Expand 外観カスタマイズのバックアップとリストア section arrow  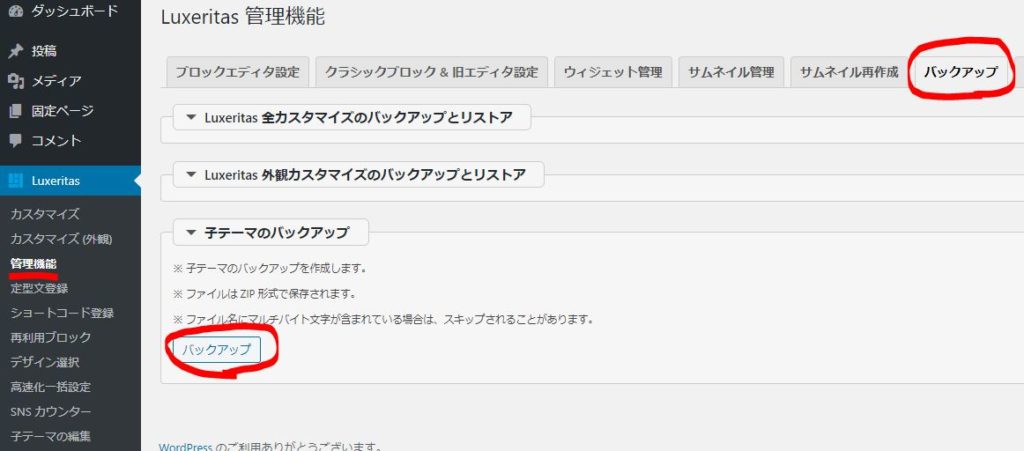point(191,175)
